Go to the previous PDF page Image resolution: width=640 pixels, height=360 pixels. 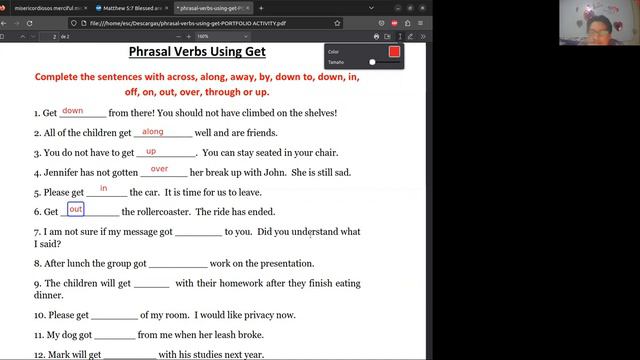(23, 36)
